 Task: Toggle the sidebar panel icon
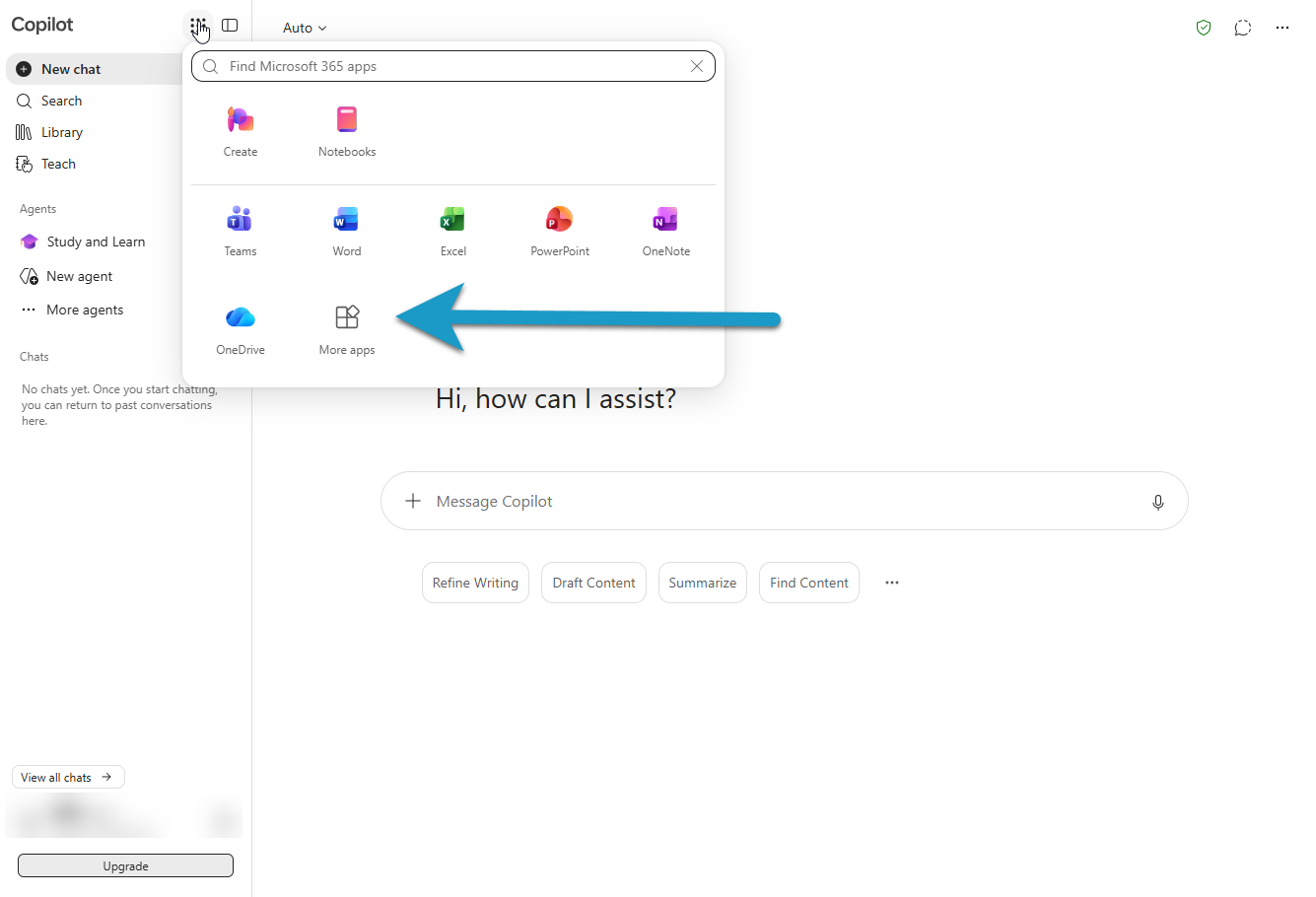pyautogui.click(x=230, y=26)
